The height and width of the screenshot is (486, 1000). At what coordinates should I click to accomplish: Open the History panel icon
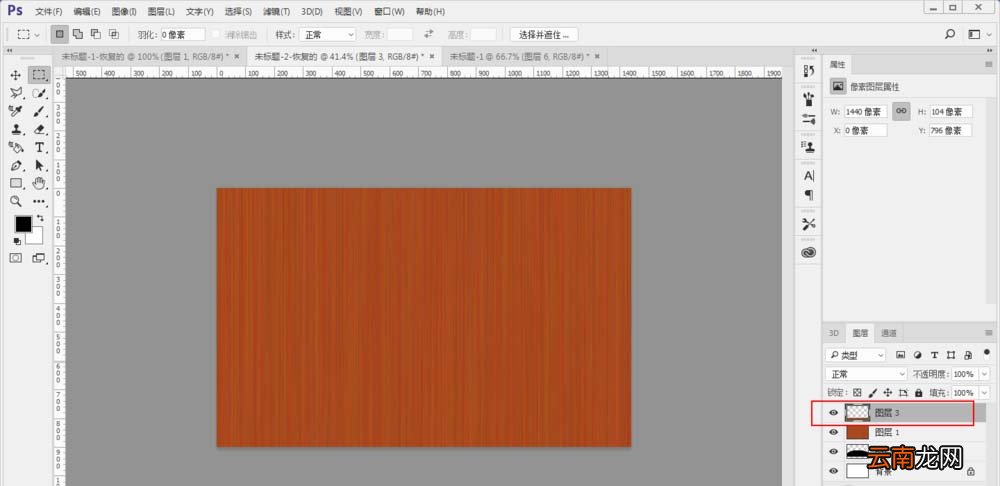(x=809, y=71)
